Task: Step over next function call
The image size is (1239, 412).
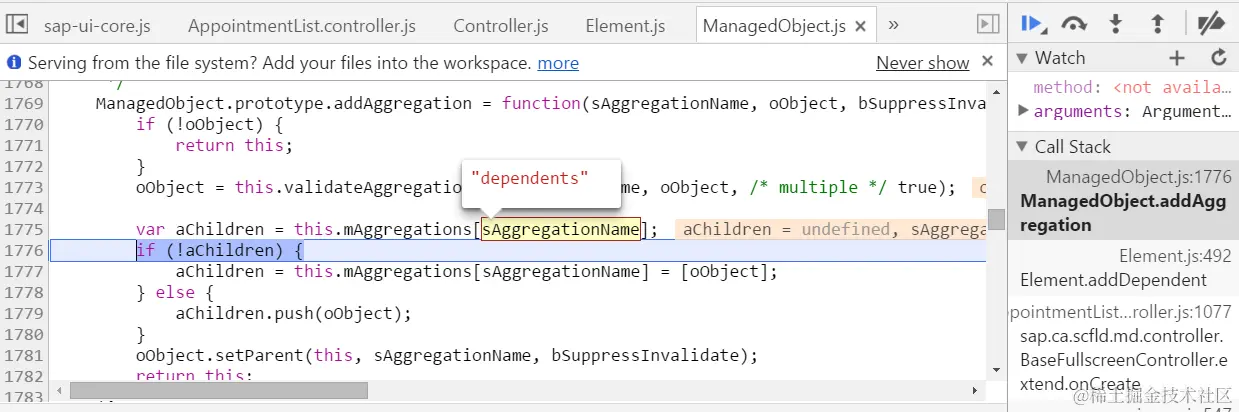Action: click(1075, 25)
